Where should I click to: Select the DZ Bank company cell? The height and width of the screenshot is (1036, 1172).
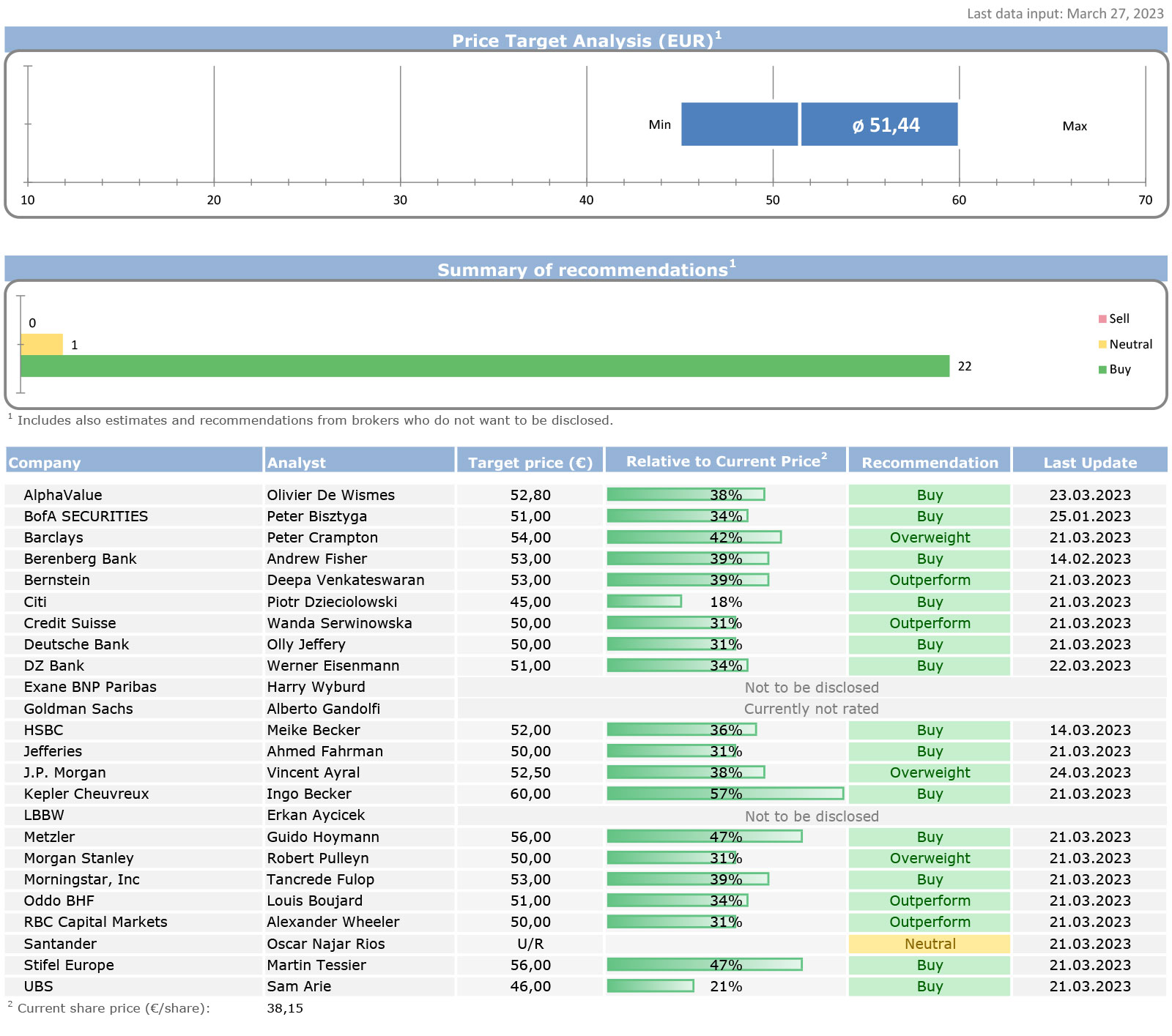point(133,666)
